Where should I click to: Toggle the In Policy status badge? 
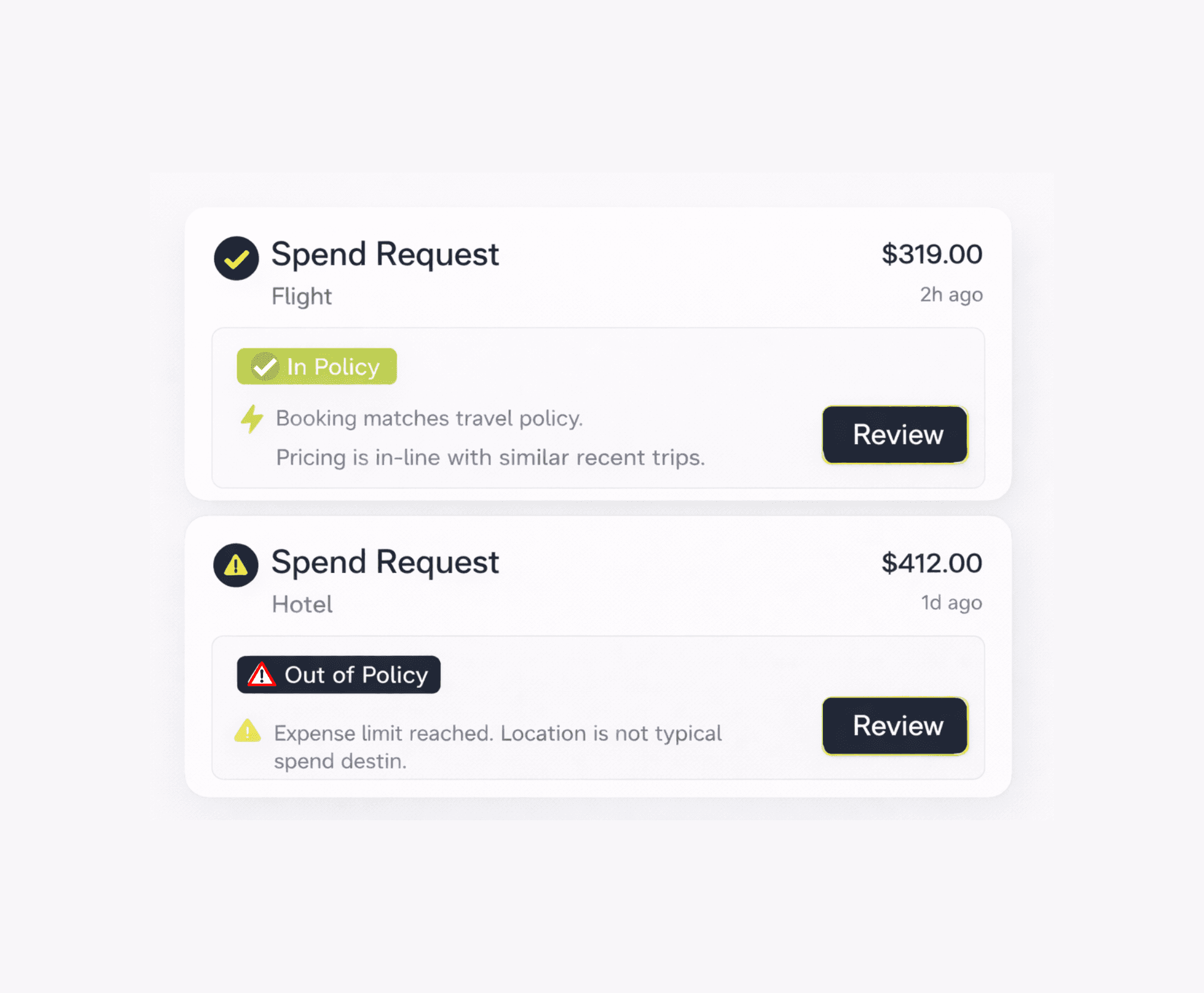point(317,365)
